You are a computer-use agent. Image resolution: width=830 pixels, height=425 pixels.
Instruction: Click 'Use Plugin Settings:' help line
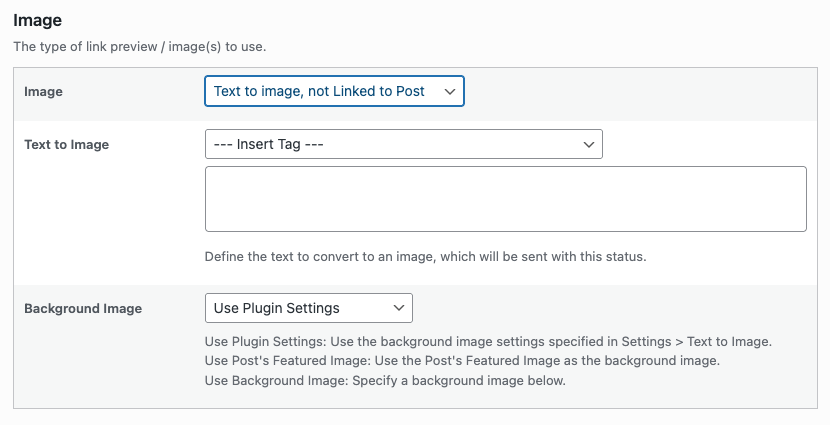point(488,341)
